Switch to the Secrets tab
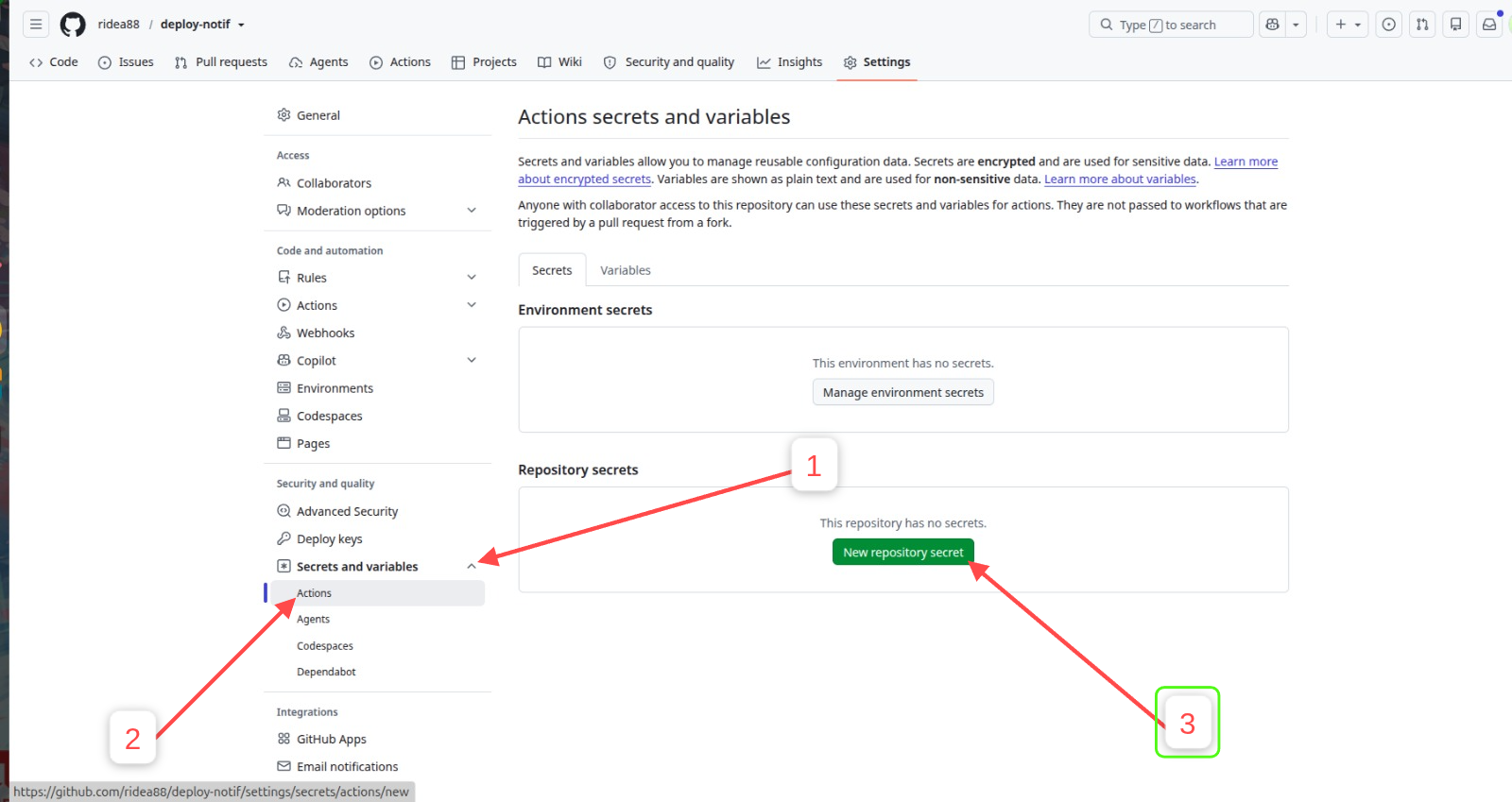Viewport: 1512px width, 802px height. (552, 270)
